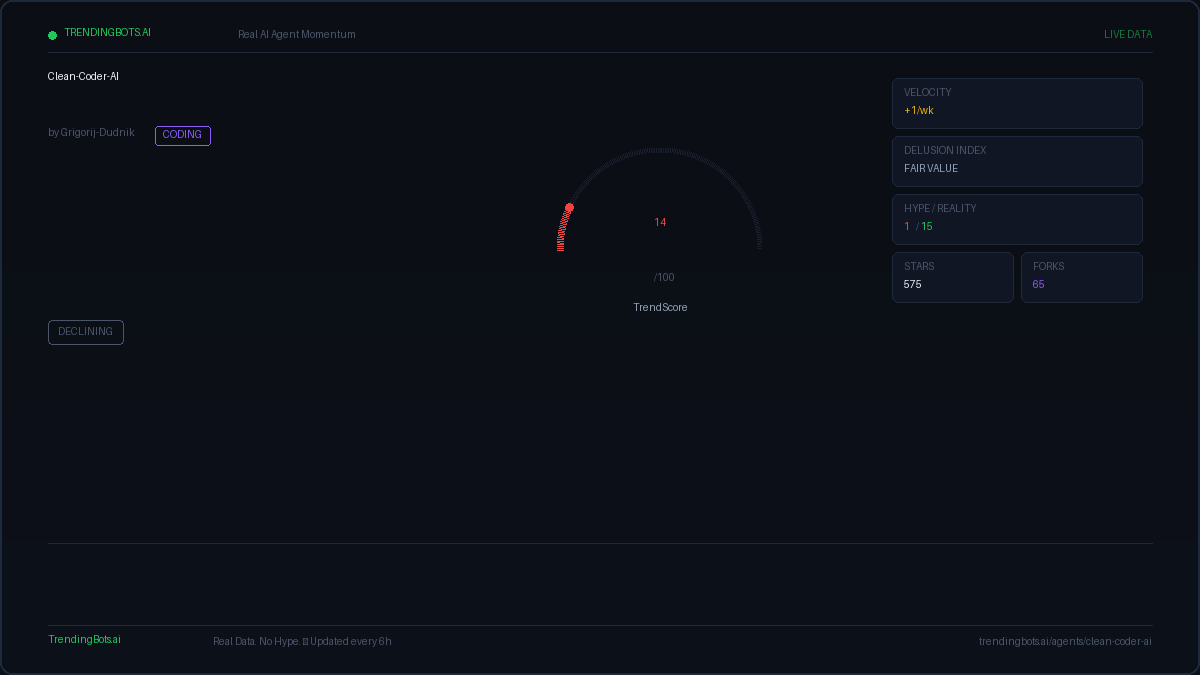Viewport: 1200px width, 675px height.
Task: Click the CODING category tag
Action: tap(183, 135)
